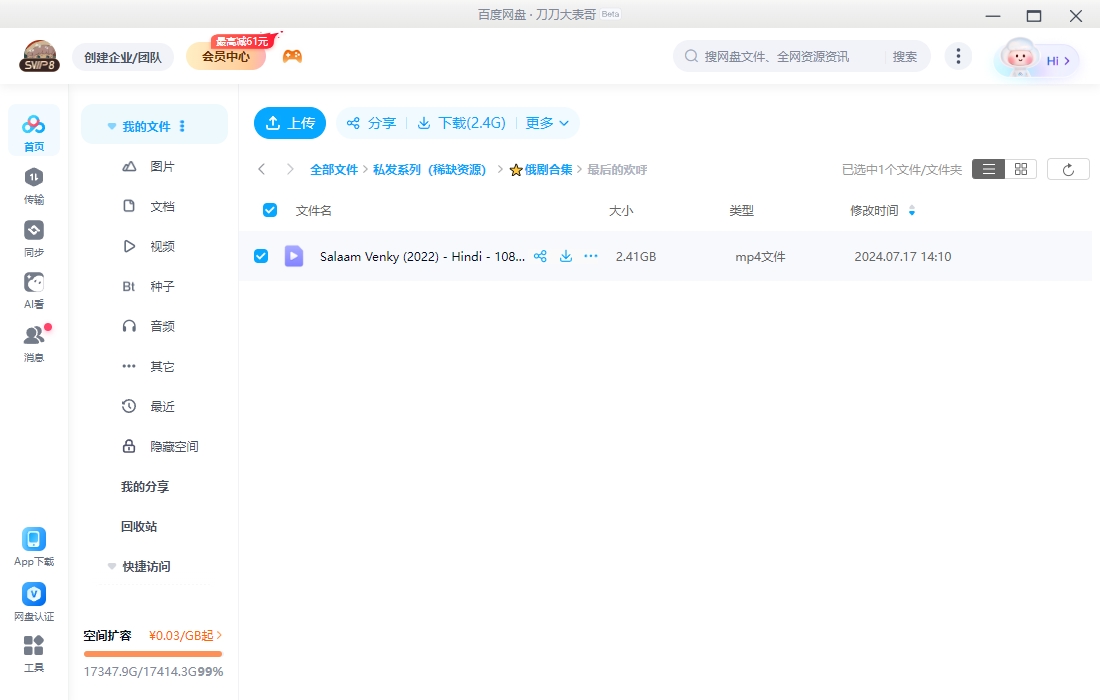Open the Transfer (传输) sidebar icon
Screen dimensions: 1100x700
pos(34,185)
